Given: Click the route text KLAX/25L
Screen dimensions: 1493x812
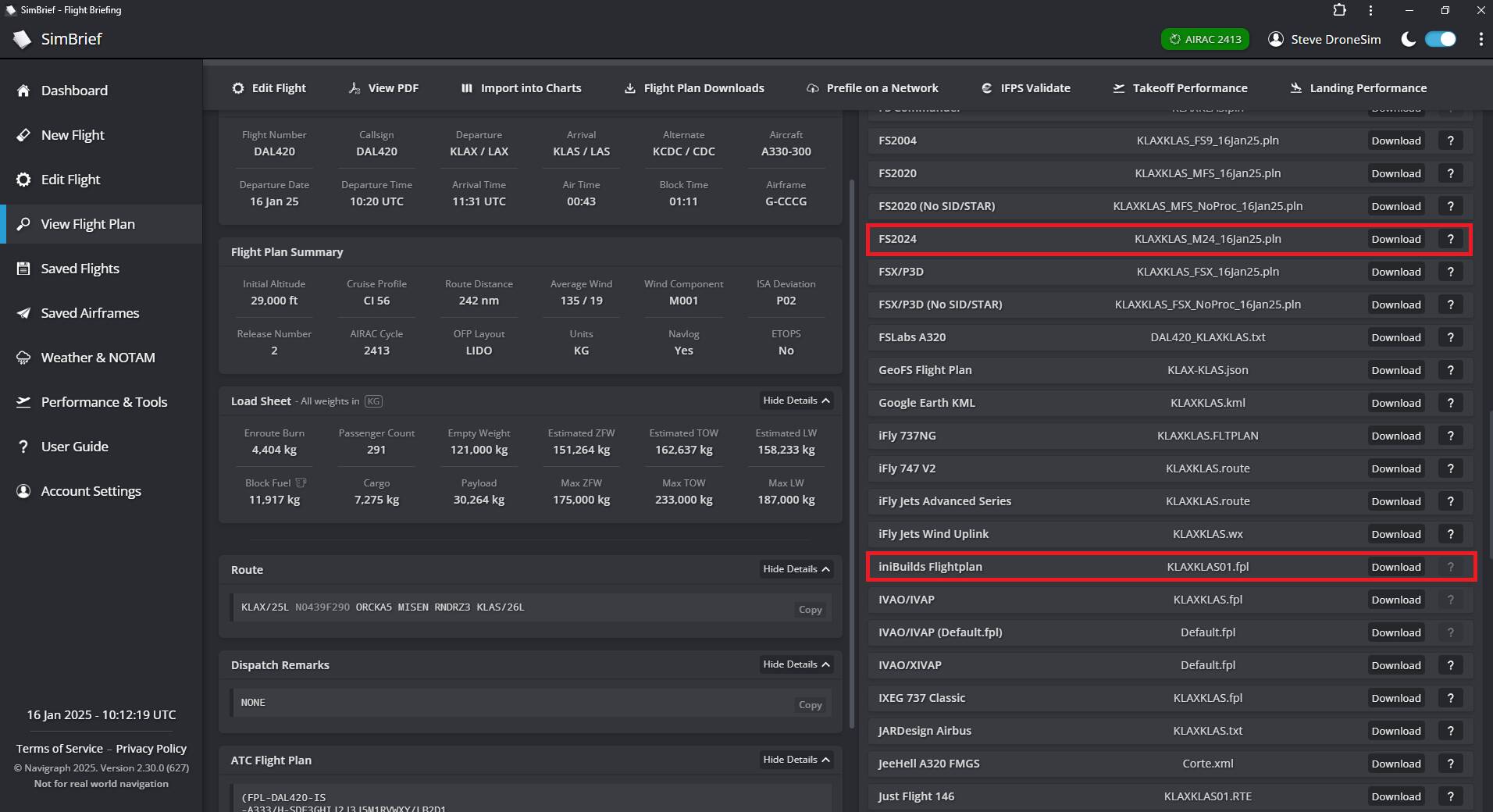Looking at the screenshot, I should pyautogui.click(x=265, y=607).
